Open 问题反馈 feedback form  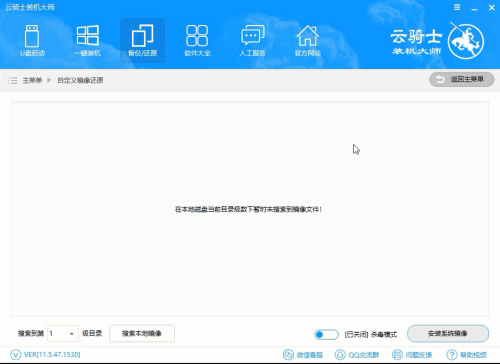pyautogui.click(x=412, y=355)
